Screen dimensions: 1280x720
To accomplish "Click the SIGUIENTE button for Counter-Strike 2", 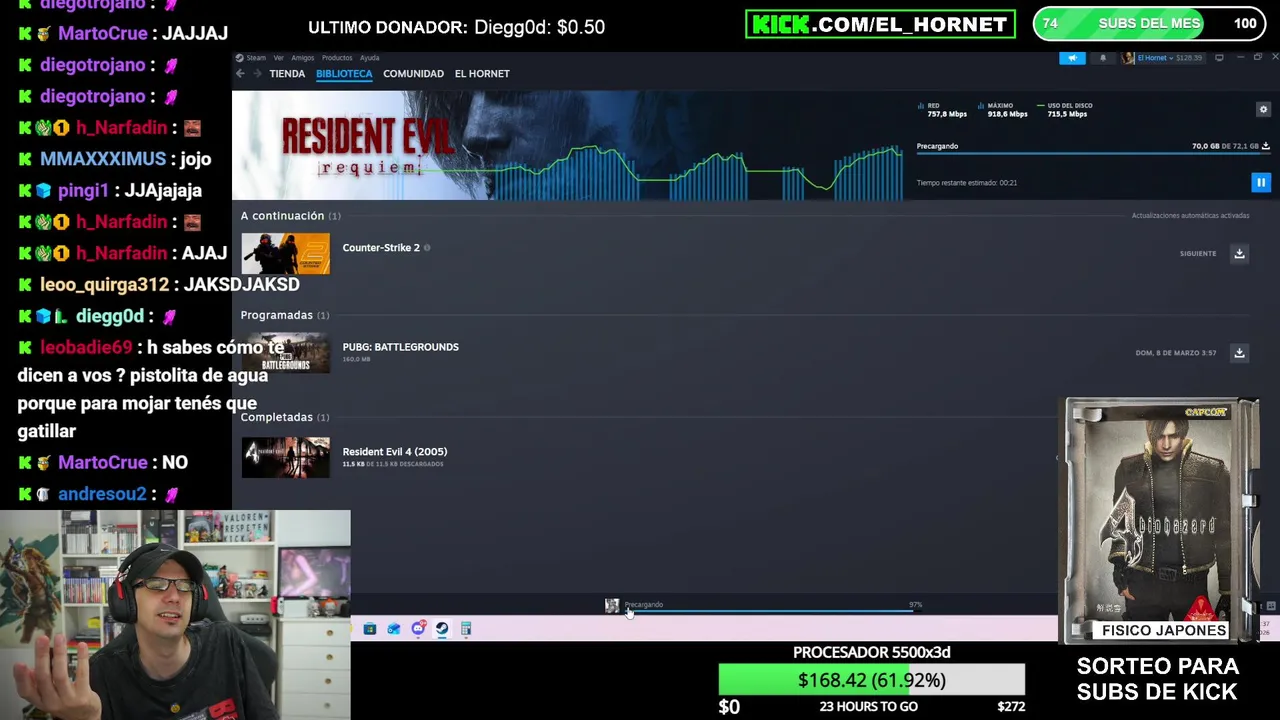I will [1198, 254].
